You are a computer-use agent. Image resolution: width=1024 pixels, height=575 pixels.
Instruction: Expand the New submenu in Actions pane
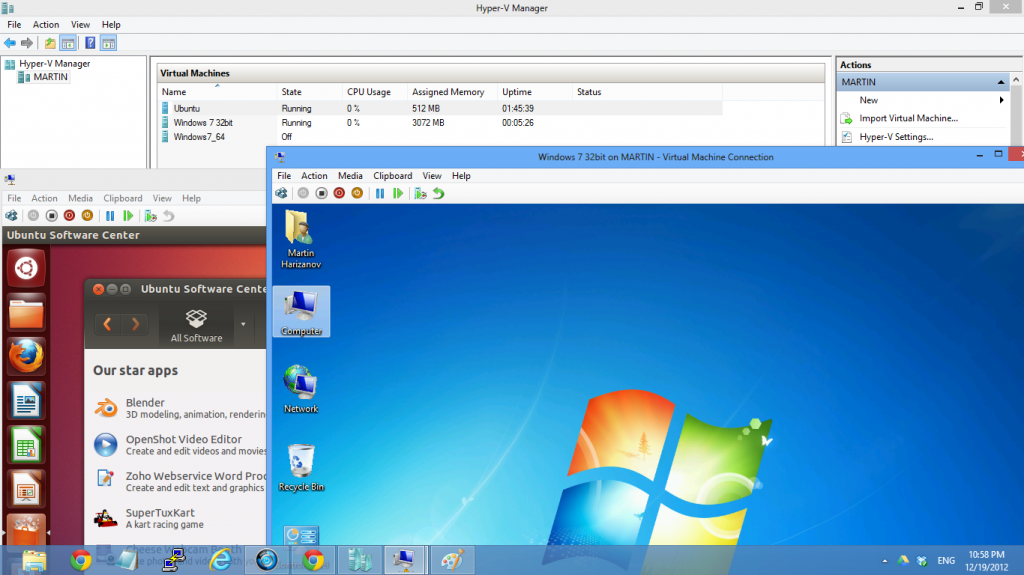pyautogui.click(x=1001, y=100)
